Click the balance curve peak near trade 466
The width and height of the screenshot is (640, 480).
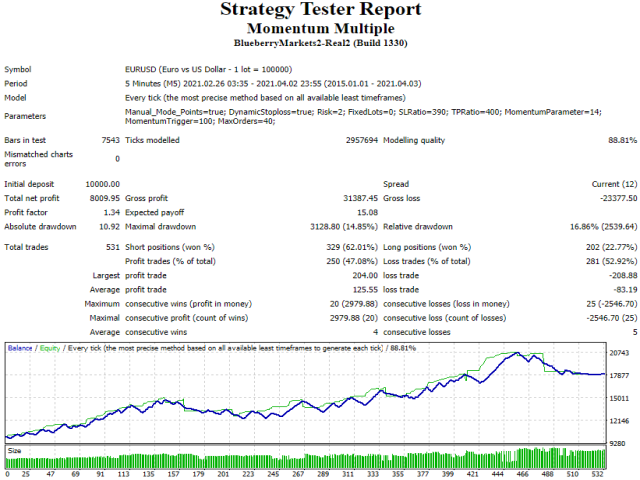click(517, 353)
